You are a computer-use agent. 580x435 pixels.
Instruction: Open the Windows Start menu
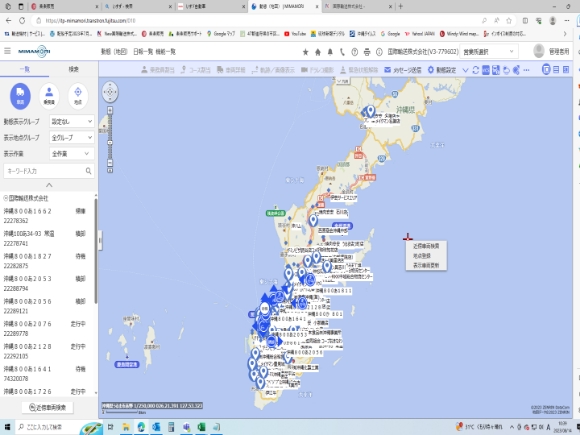click(x=7, y=427)
